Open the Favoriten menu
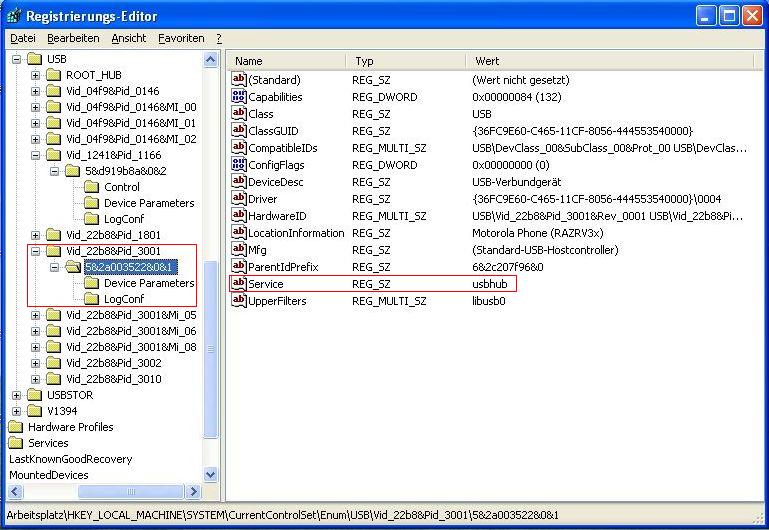Image resolution: width=769 pixels, height=530 pixels. [x=181, y=38]
